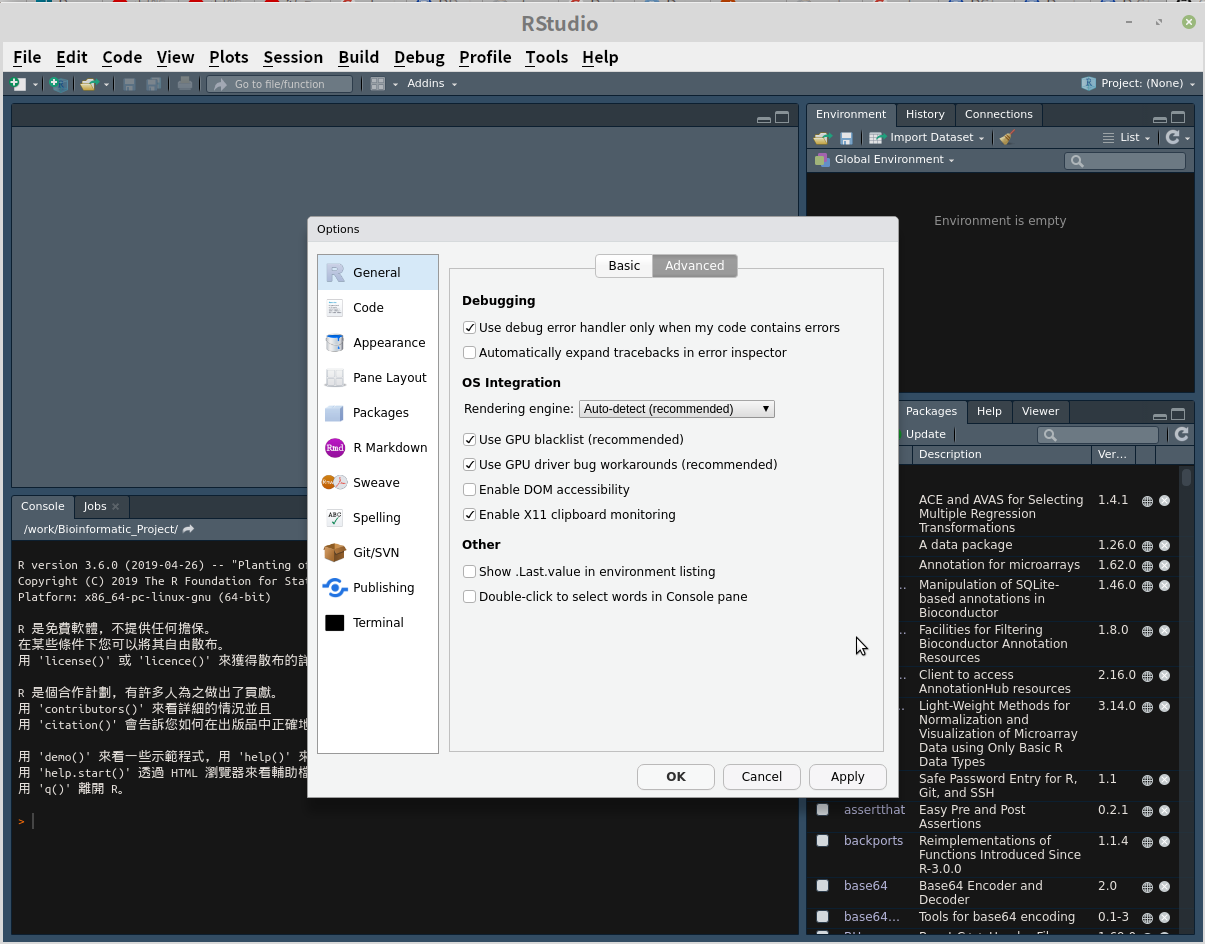Viewport: 1205px width, 944px height.
Task: Open the Session menu
Action: pos(292,57)
